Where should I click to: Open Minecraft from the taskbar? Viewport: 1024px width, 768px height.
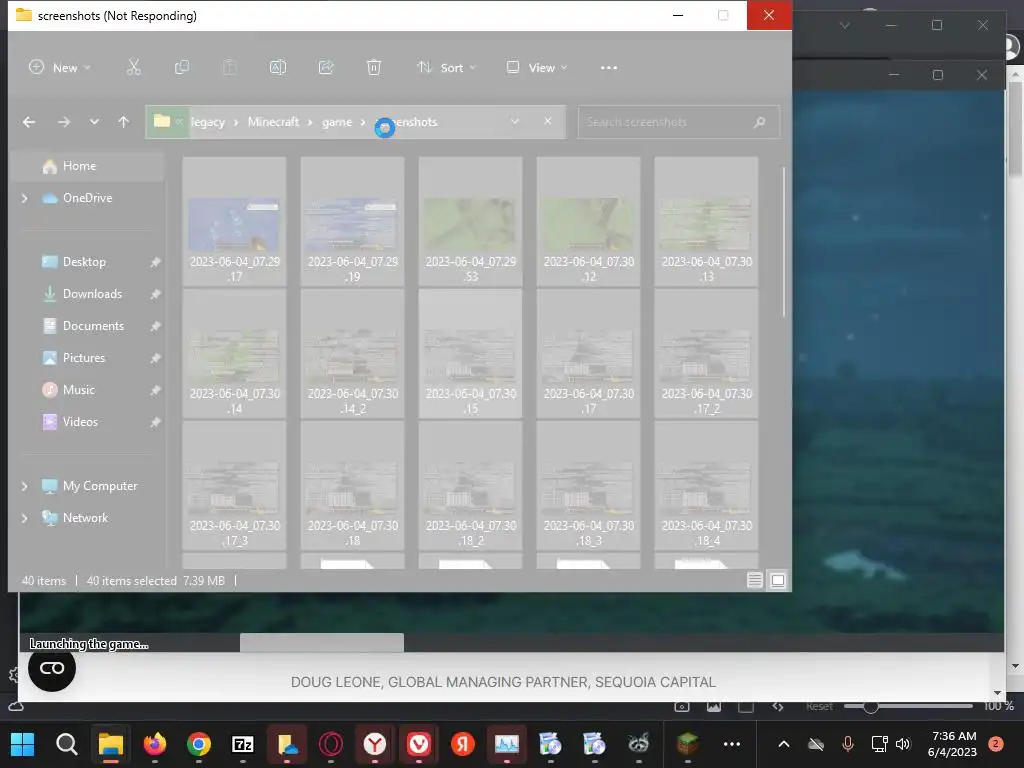coord(688,744)
